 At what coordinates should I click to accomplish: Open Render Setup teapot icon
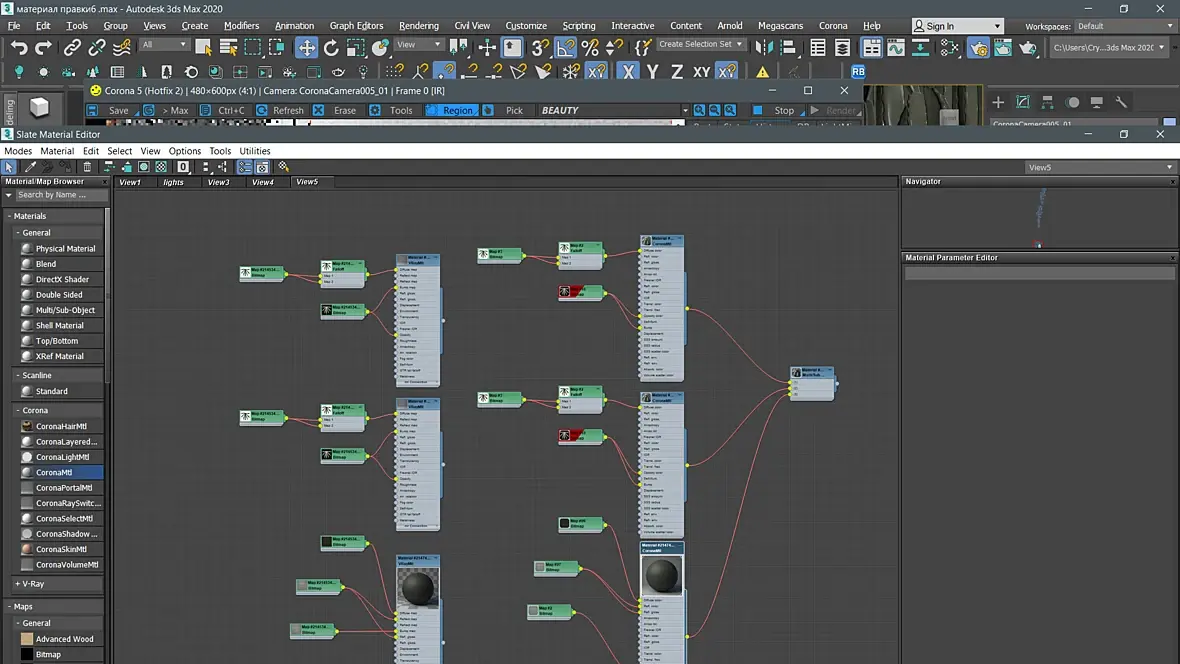pyautogui.click(x=977, y=47)
